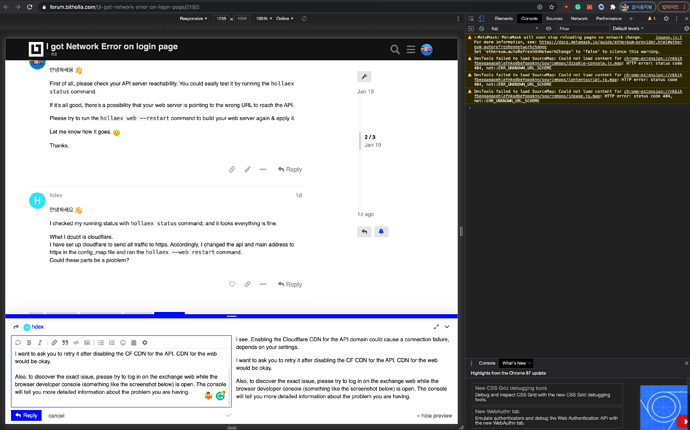Viewport: 690px width, 430px height.
Task: Click the blue Reply submit button
Action: pyautogui.click(x=26, y=415)
